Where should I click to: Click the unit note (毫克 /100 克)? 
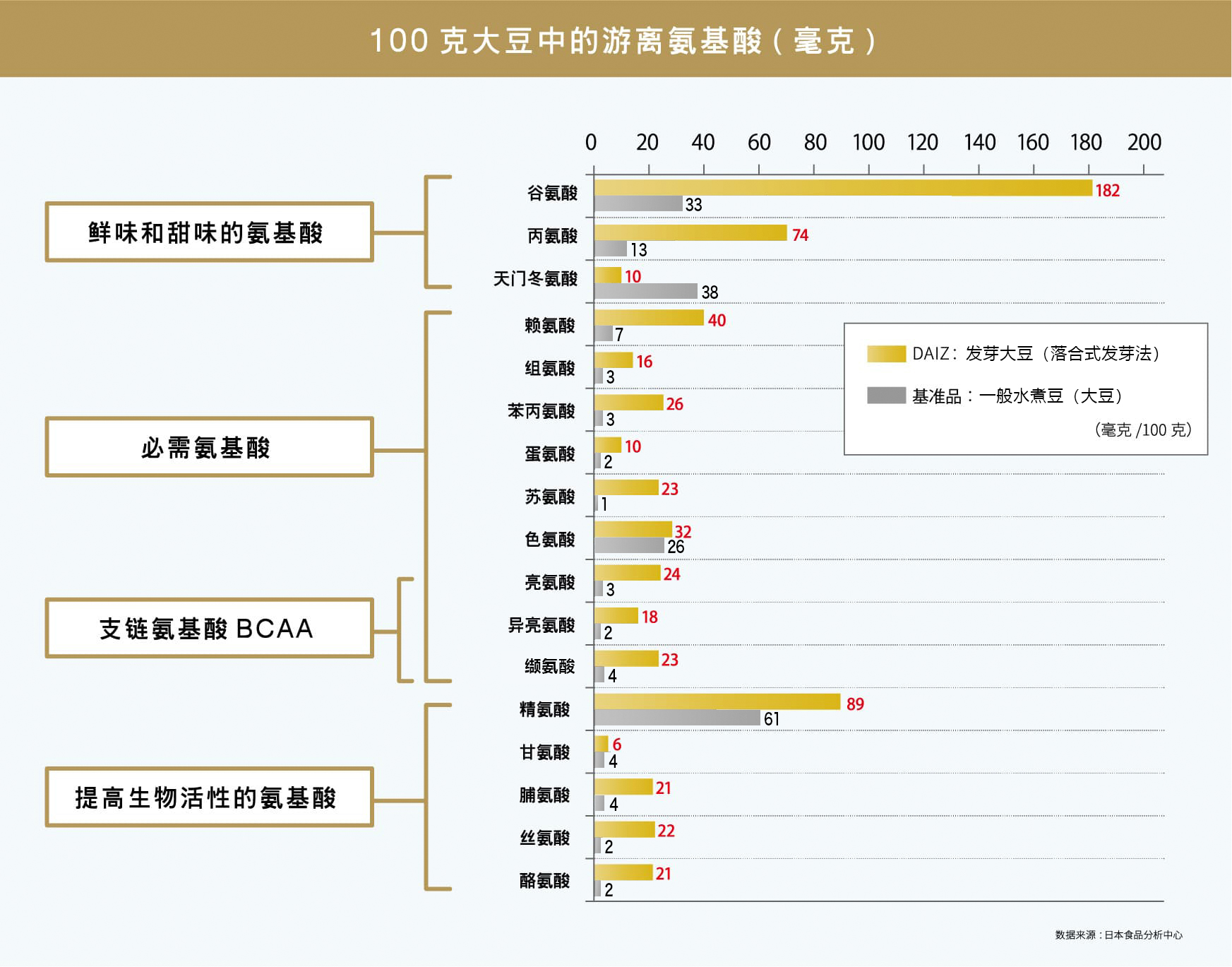point(1143,429)
